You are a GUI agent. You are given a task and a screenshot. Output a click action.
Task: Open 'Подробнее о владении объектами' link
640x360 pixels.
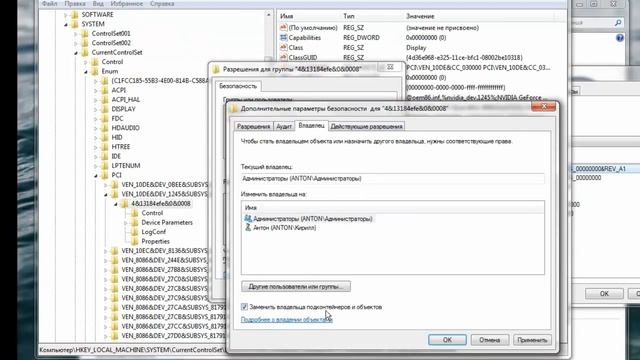coord(287,320)
